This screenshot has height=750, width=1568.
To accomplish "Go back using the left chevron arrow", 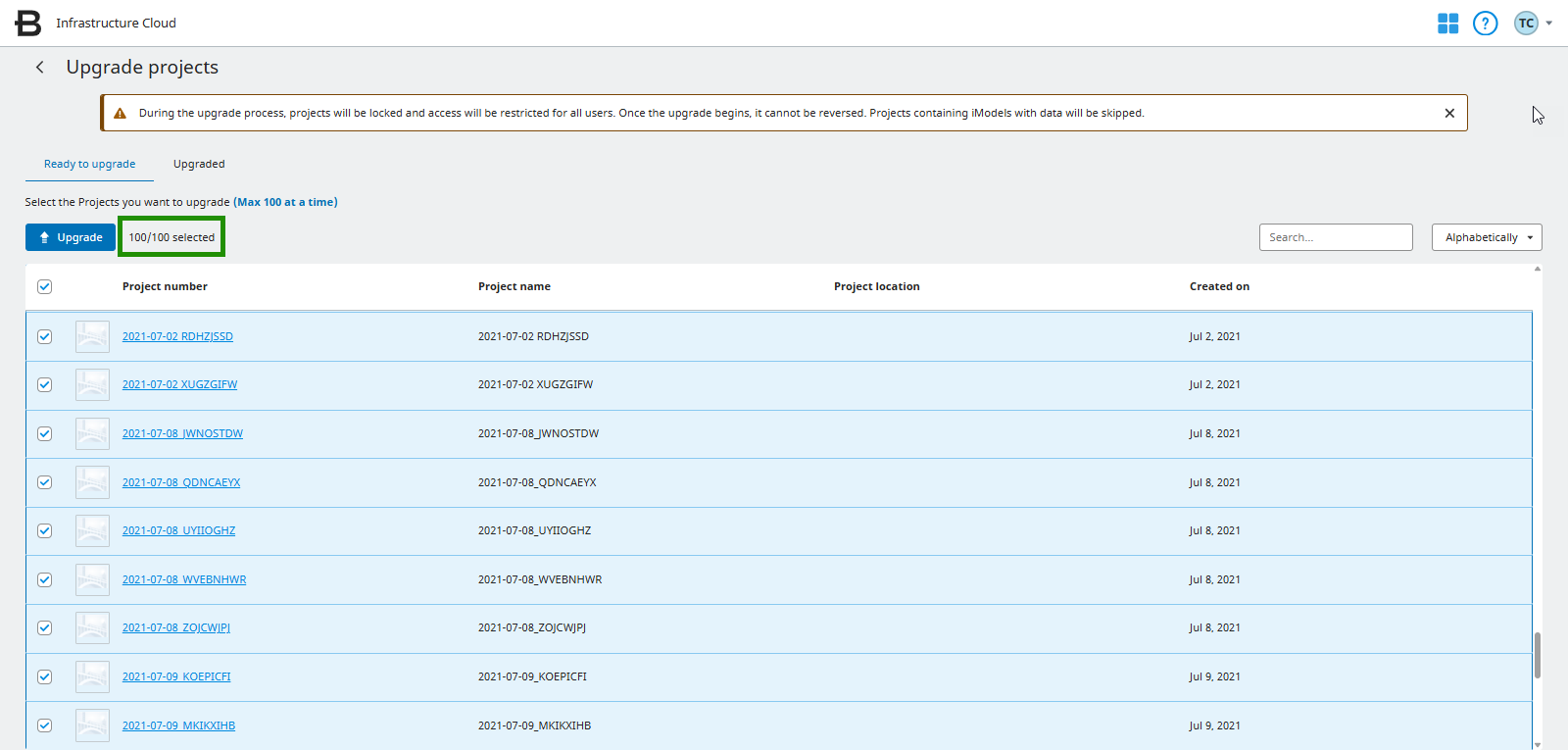I will (x=40, y=67).
